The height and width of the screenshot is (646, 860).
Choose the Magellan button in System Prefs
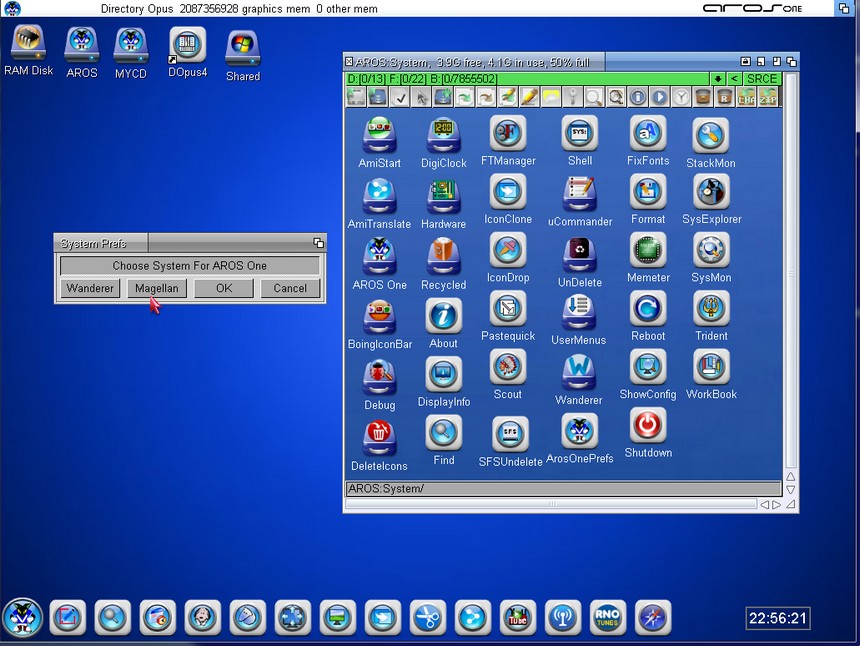coord(156,288)
